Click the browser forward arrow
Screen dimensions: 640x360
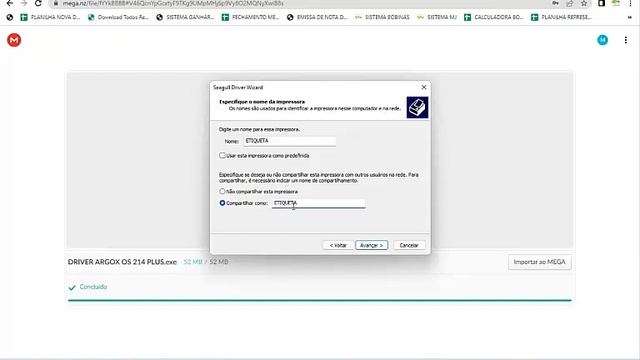pos(24,3)
